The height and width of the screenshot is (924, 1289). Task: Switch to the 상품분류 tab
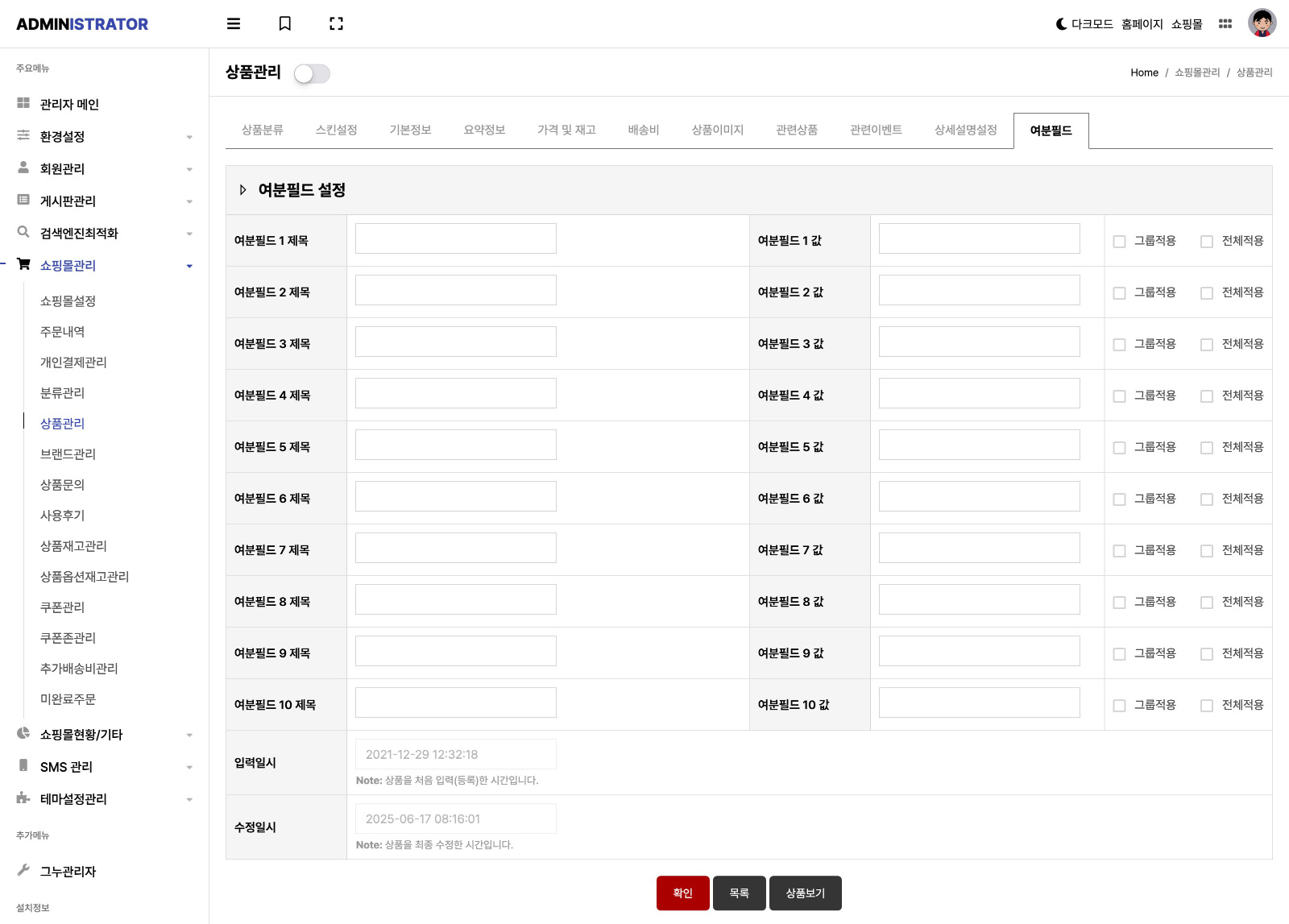pos(263,130)
